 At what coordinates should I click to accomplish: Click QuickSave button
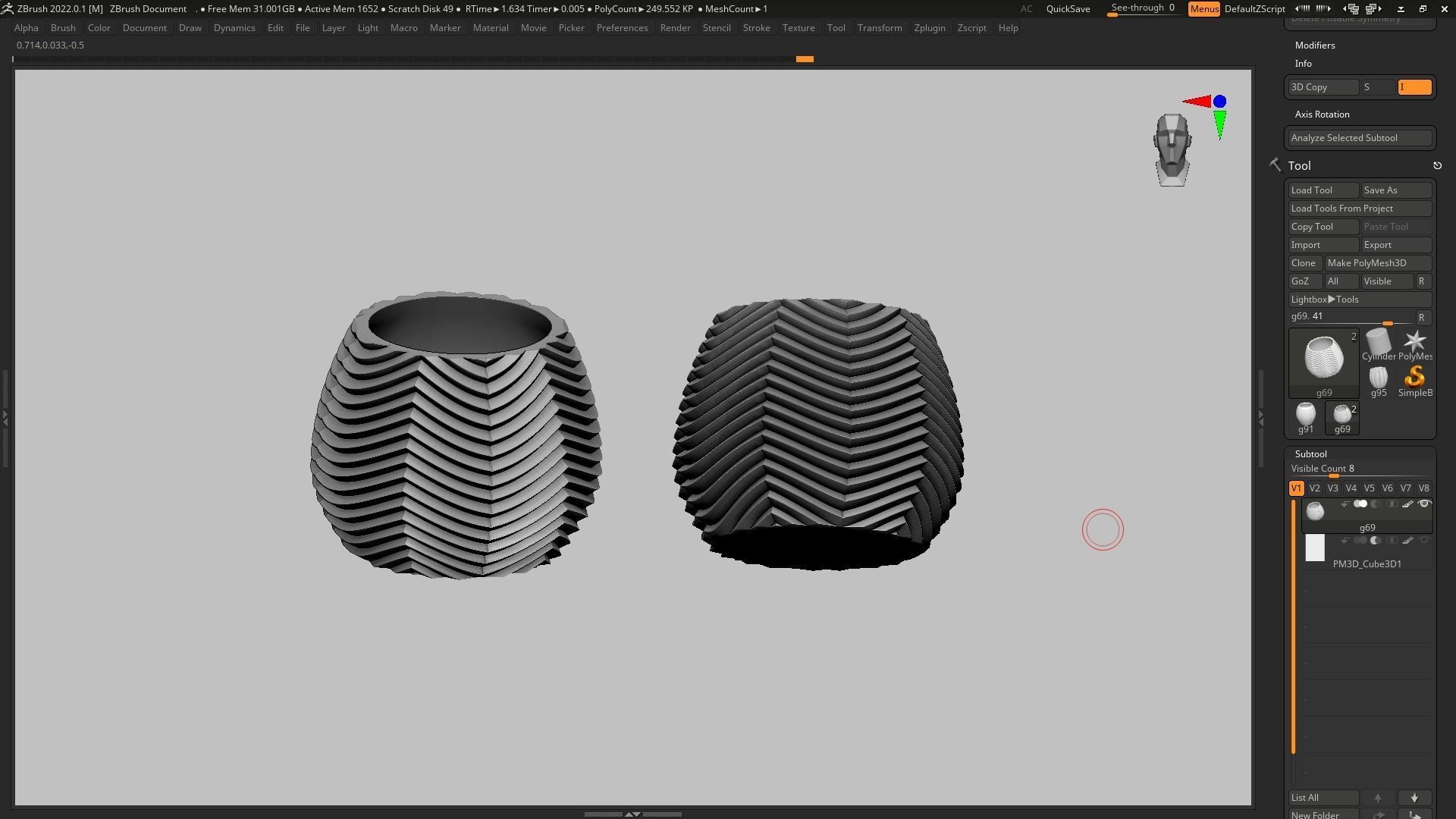(1068, 9)
